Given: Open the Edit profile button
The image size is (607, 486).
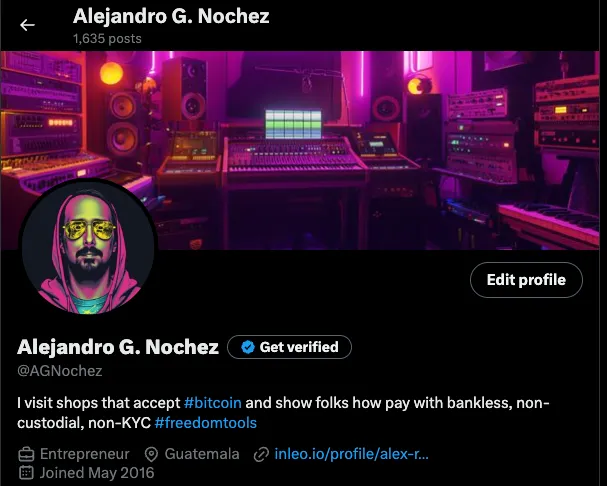Looking at the screenshot, I should (x=526, y=280).
